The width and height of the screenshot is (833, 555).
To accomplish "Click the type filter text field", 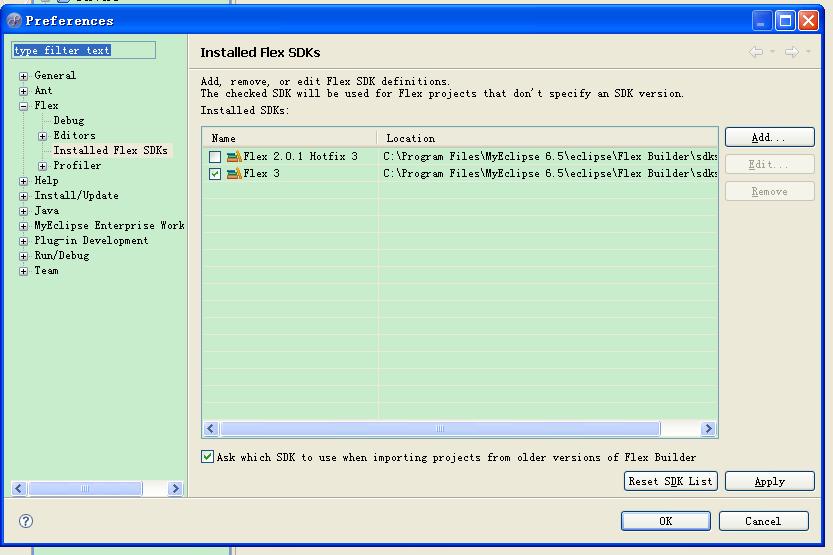I will (83, 50).
